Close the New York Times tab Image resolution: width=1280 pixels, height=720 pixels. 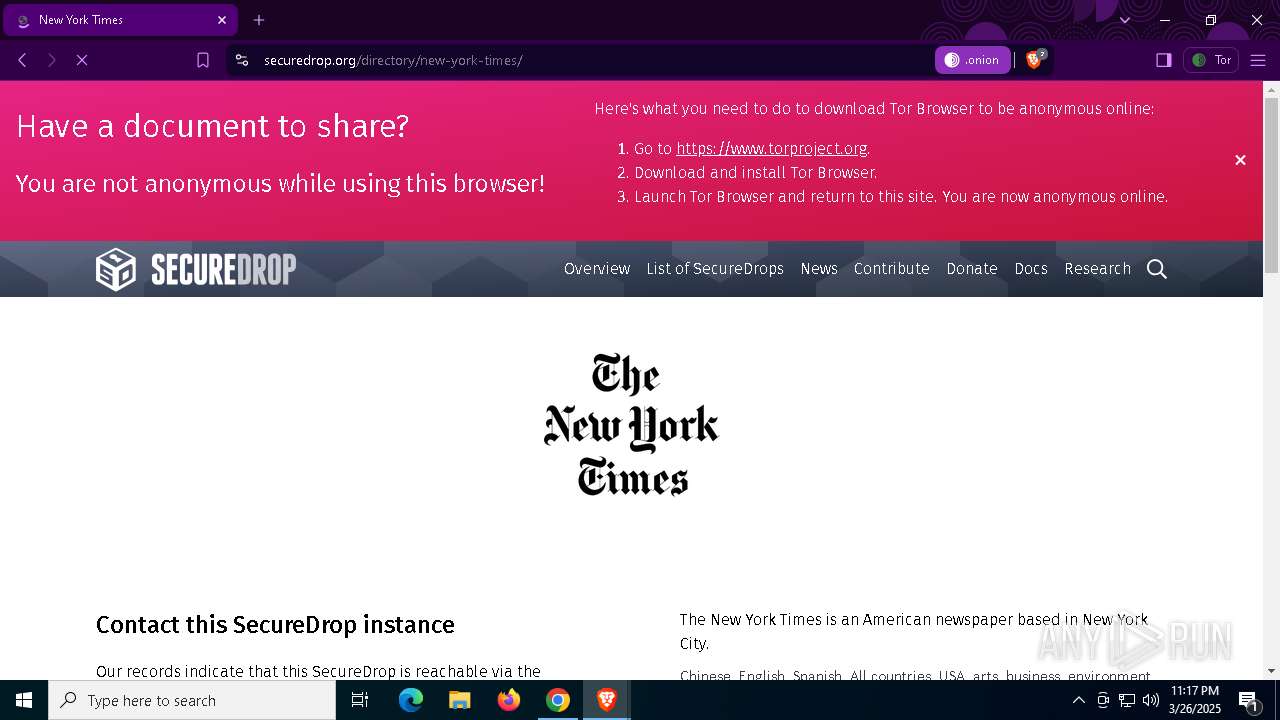click(221, 20)
